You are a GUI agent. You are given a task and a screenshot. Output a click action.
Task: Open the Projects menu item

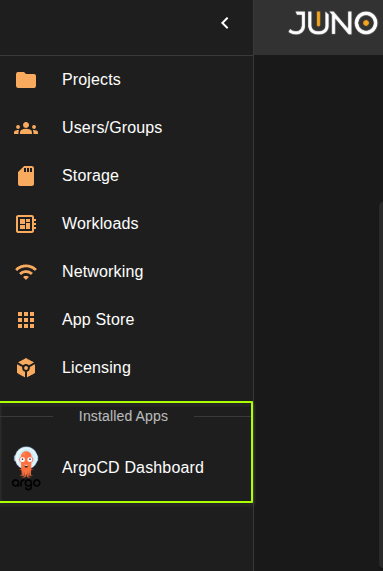91,79
